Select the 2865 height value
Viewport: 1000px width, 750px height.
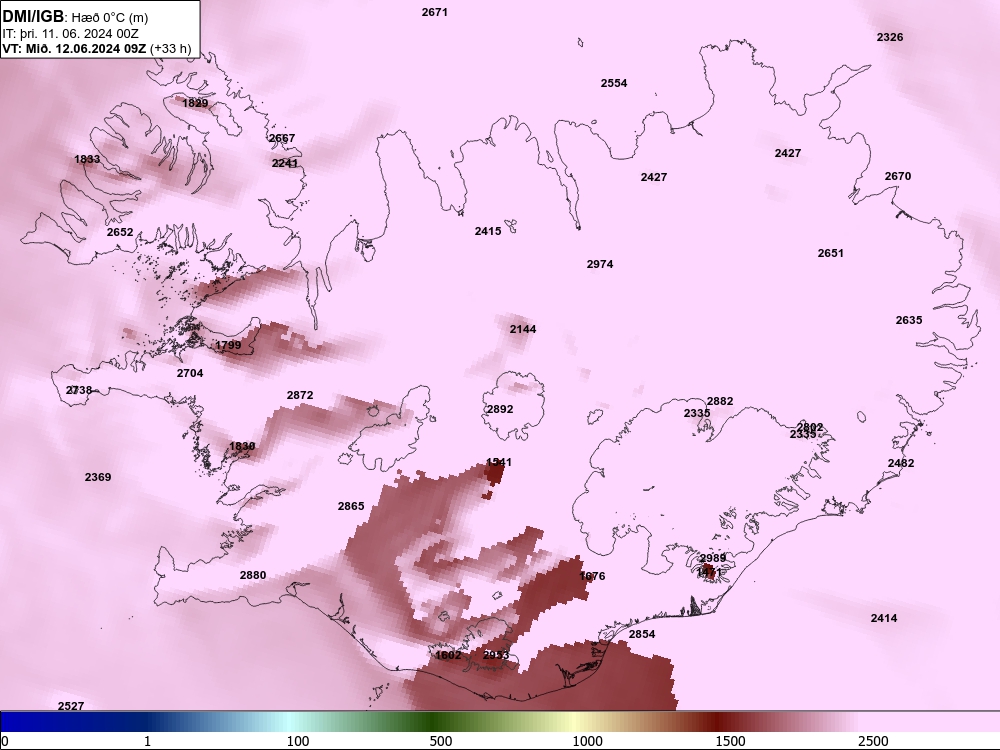[351, 506]
